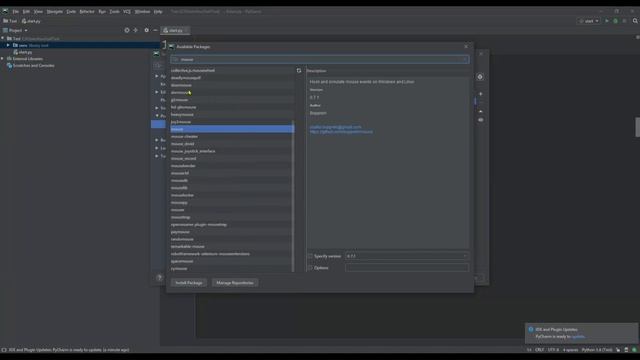The width and height of the screenshot is (640, 360).
Task: Open the VCS menu
Action: click(127, 11)
